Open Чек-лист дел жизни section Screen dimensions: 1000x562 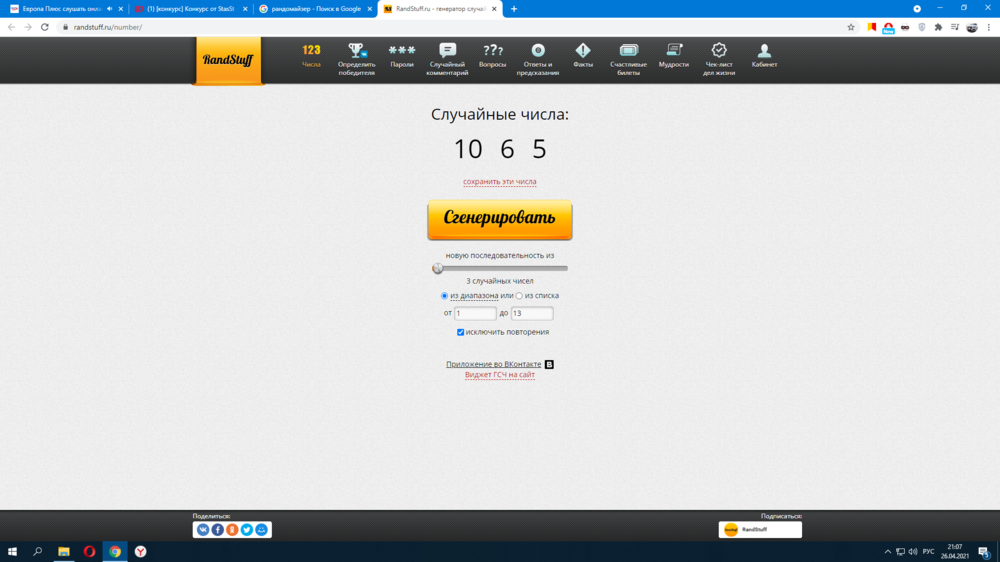(x=719, y=58)
